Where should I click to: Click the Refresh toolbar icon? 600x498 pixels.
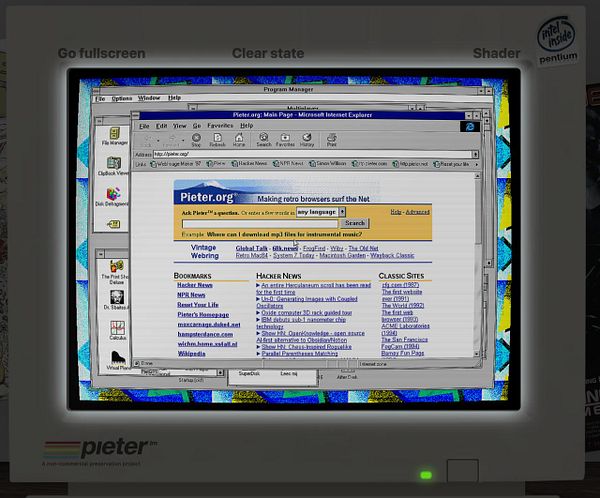point(217,140)
